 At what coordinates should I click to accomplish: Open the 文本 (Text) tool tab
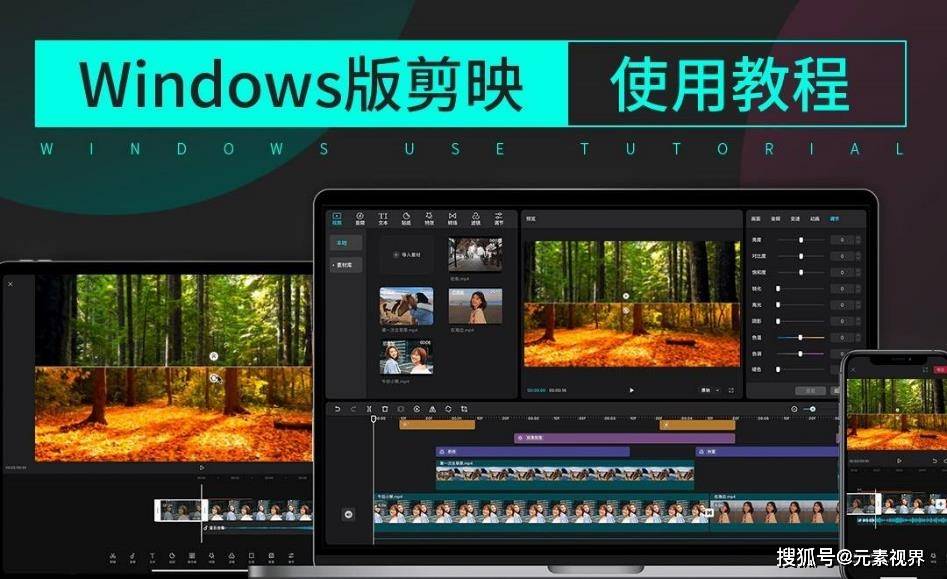coord(383,219)
